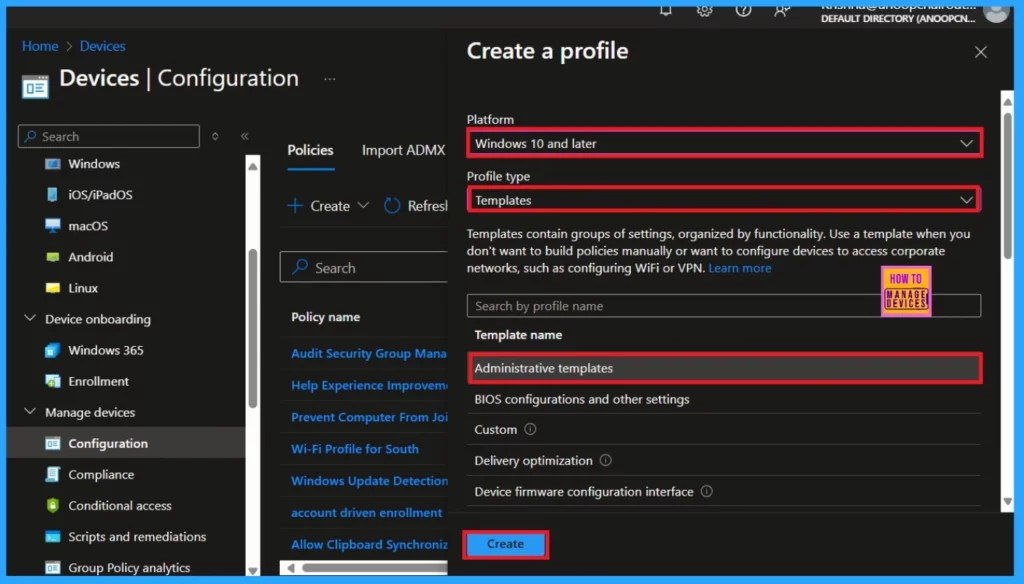The width and height of the screenshot is (1024, 584).
Task: Select Administrative templates template
Action: pos(724,368)
